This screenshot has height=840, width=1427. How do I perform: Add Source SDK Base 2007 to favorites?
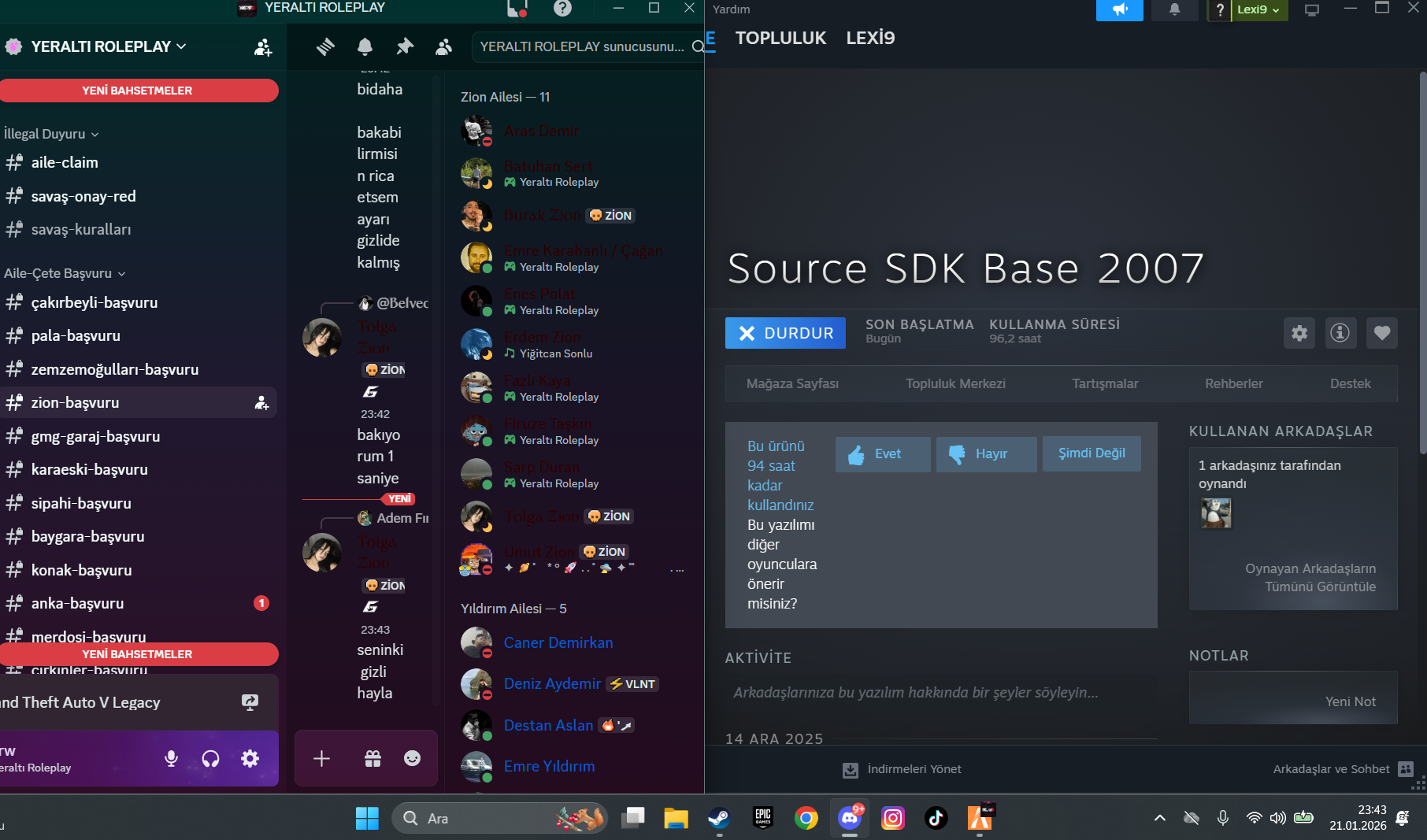coord(1382,333)
